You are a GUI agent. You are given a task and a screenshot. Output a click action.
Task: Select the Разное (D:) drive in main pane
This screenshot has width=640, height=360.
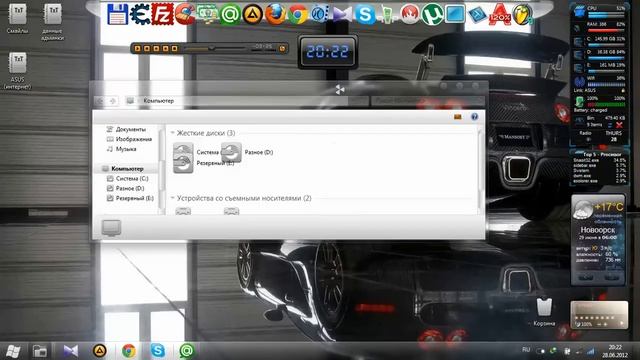point(247,152)
